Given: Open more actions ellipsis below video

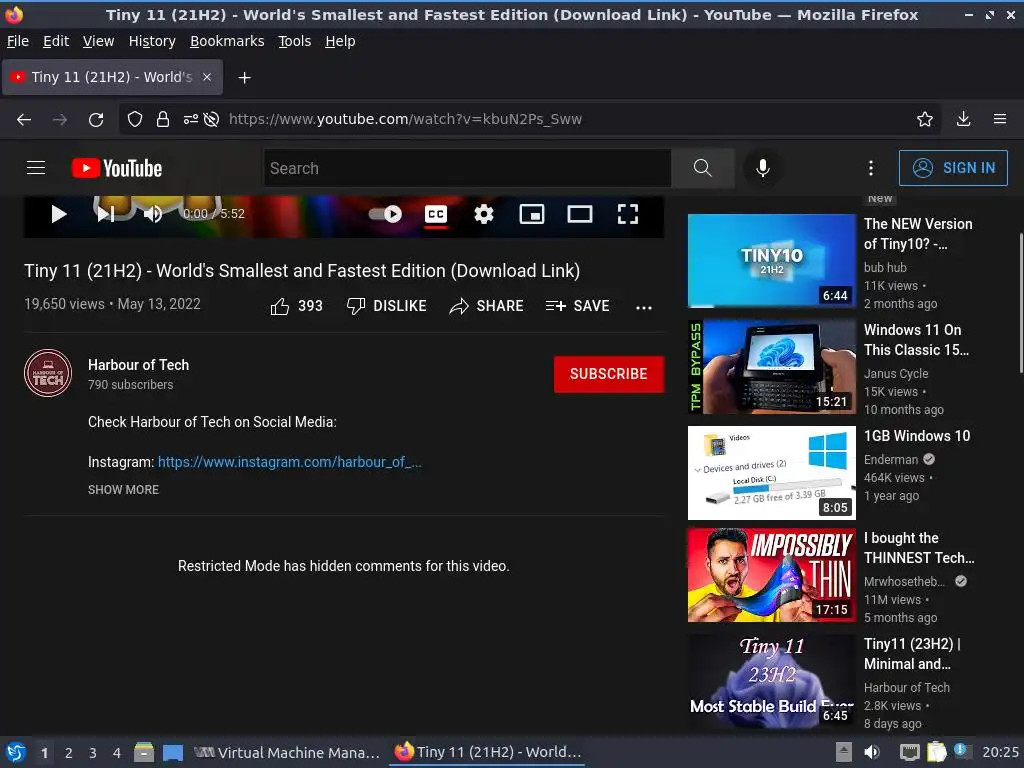Looking at the screenshot, I should pos(644,307).
